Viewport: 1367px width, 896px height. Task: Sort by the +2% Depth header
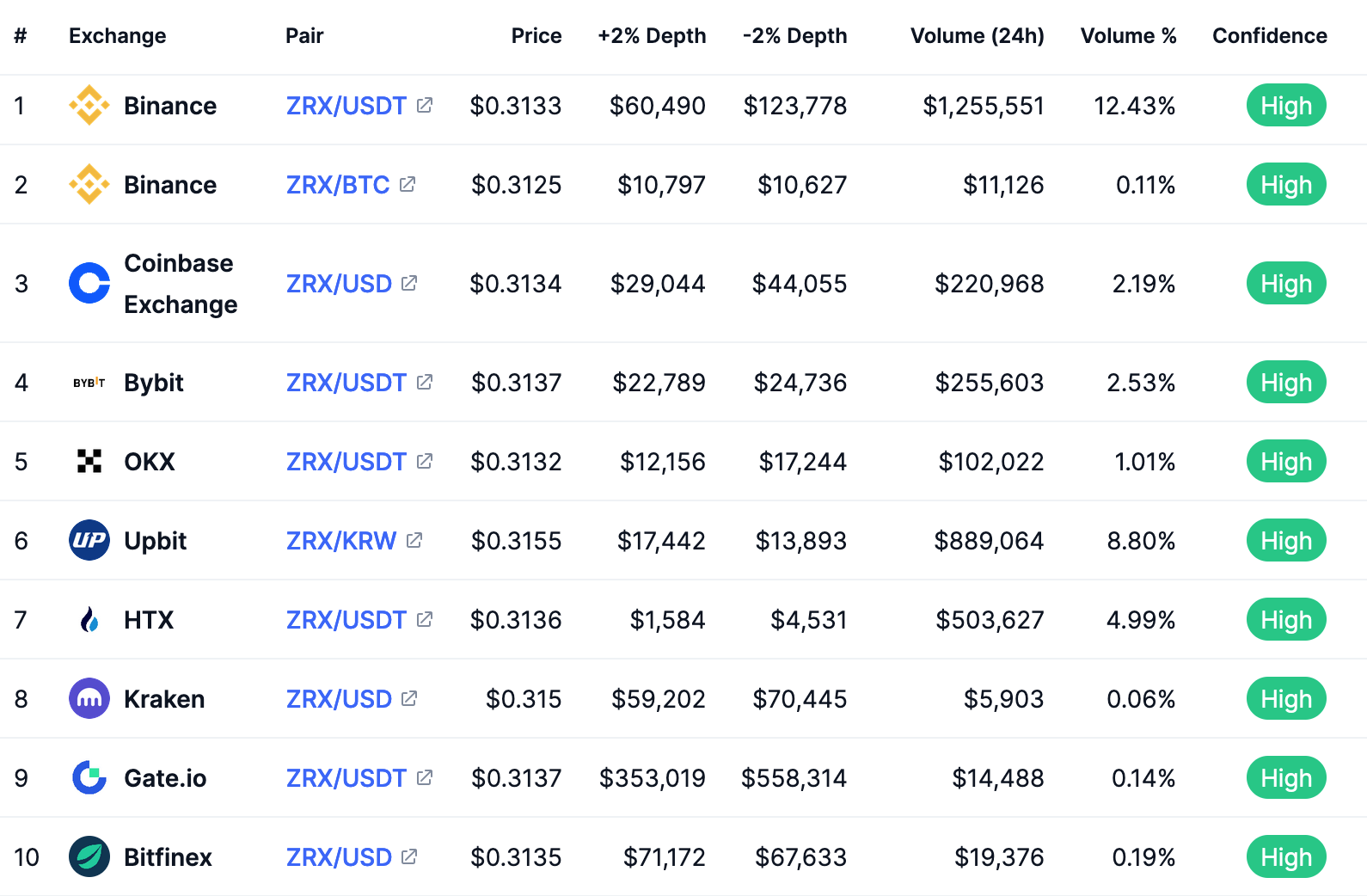[x=652, y=36]
